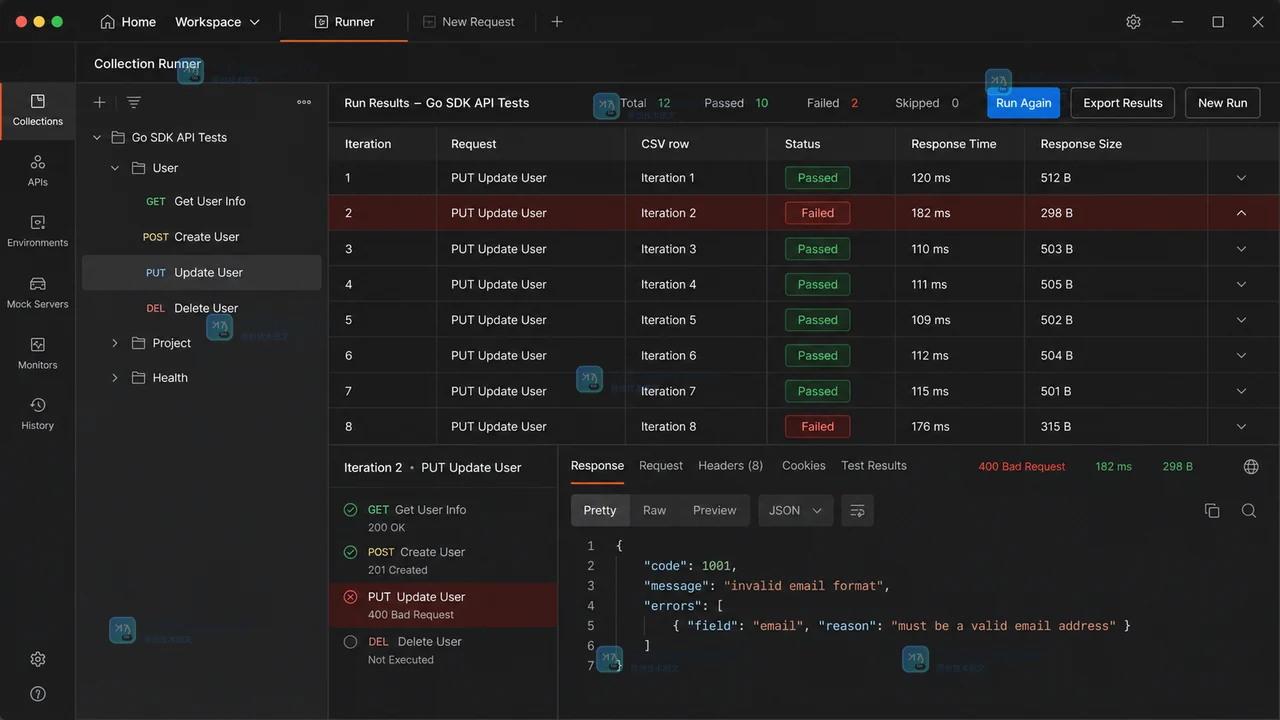1280x720 pixels.
Task: Open the JSON format dropdown
Action: click(796, 510)
